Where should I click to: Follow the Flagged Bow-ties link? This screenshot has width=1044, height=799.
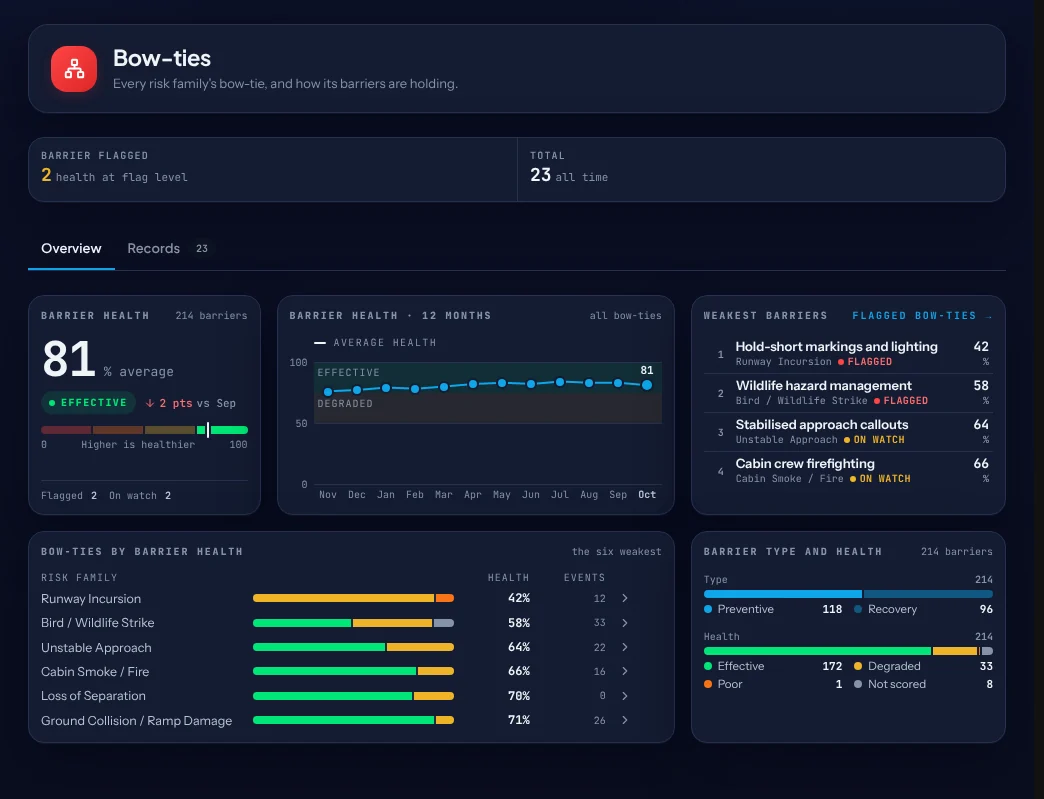922,316
